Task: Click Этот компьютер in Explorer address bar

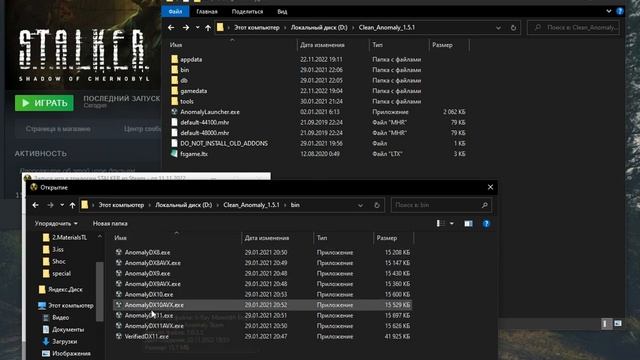Action: coord(256,27)
